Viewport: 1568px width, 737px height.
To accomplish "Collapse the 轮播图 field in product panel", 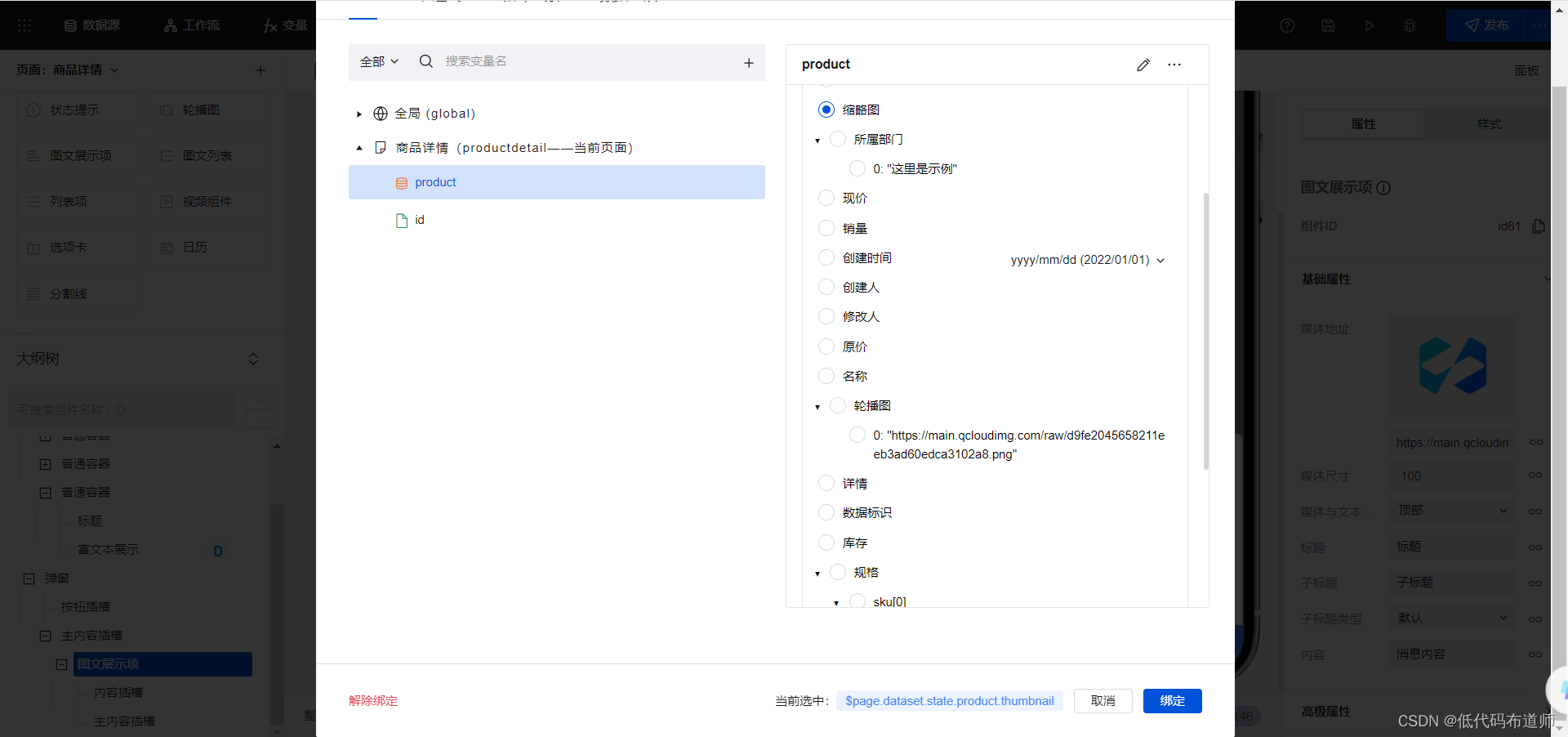I will click(x=817, y=407).
